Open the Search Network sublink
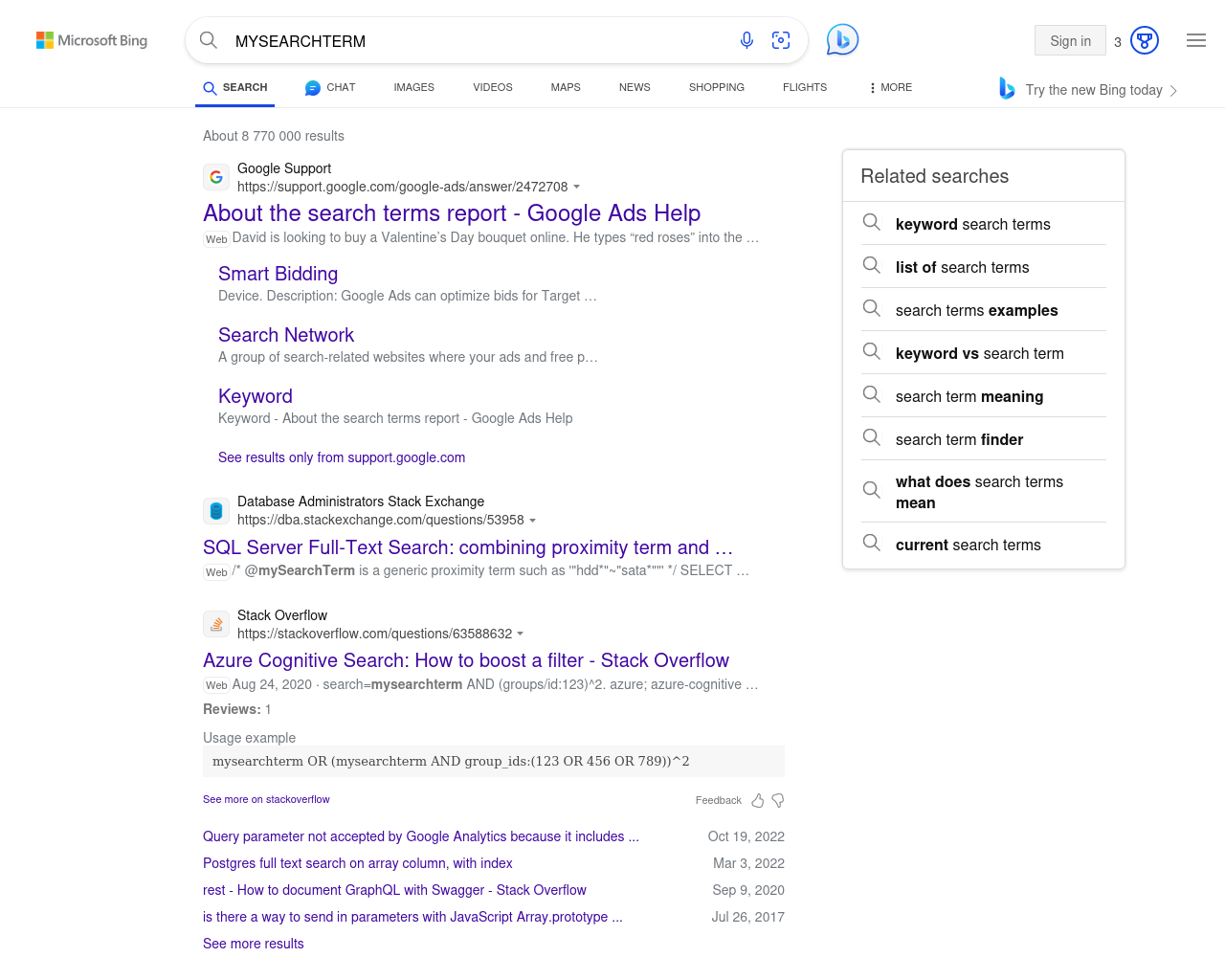1225x980 pixels. pyautogui.click(x=286, y=335)
